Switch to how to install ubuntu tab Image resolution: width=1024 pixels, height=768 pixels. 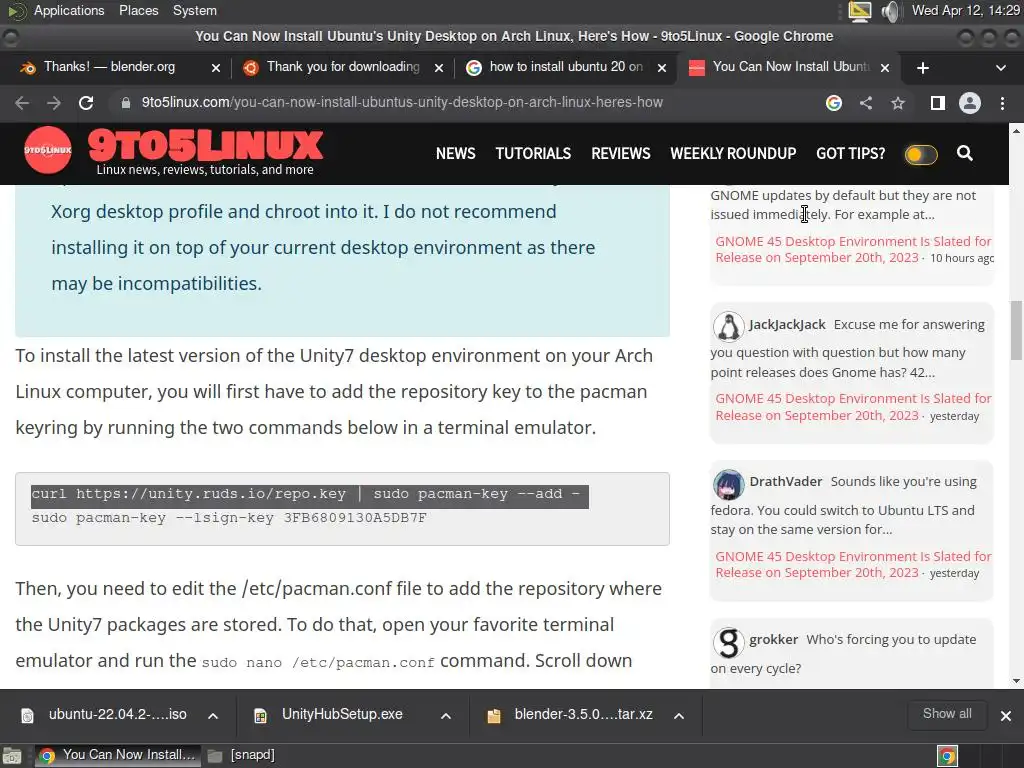pyautogui.click(x=566, y=67)
